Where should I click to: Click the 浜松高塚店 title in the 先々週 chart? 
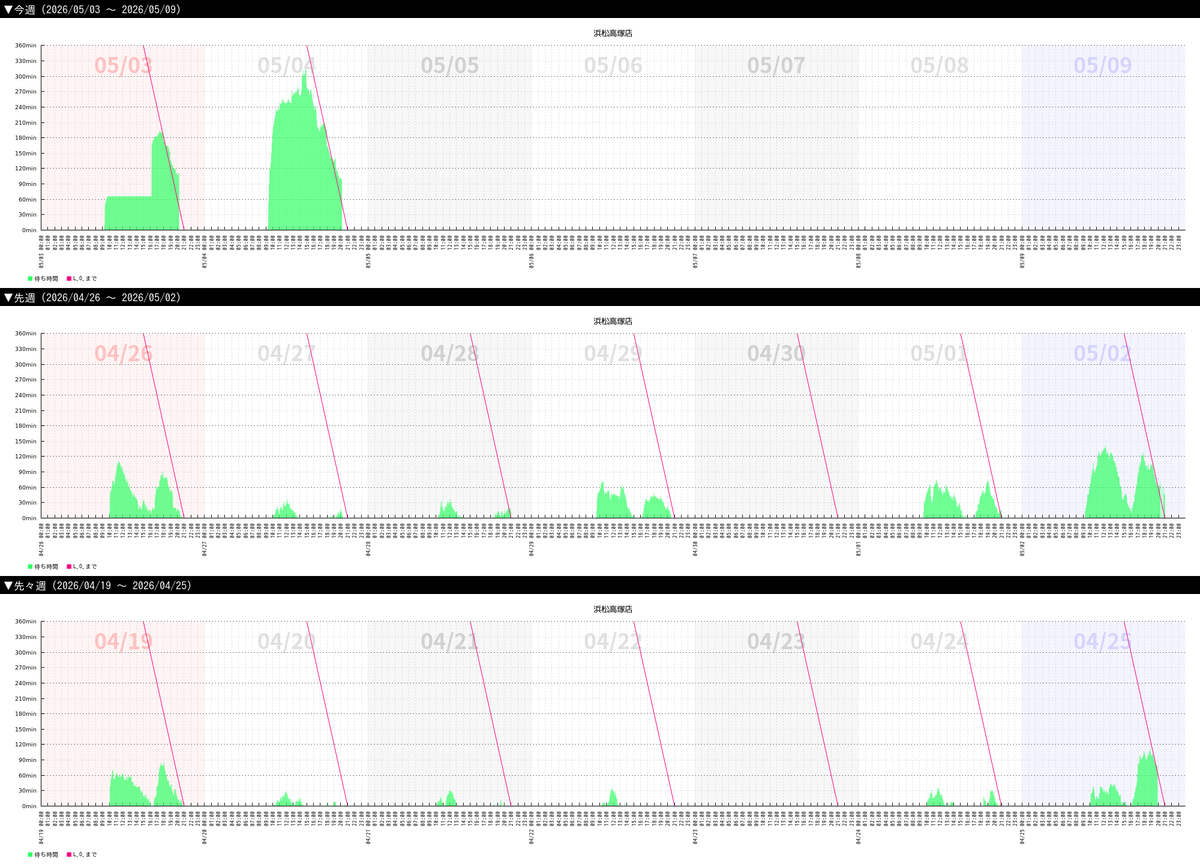tap(612, 609)
